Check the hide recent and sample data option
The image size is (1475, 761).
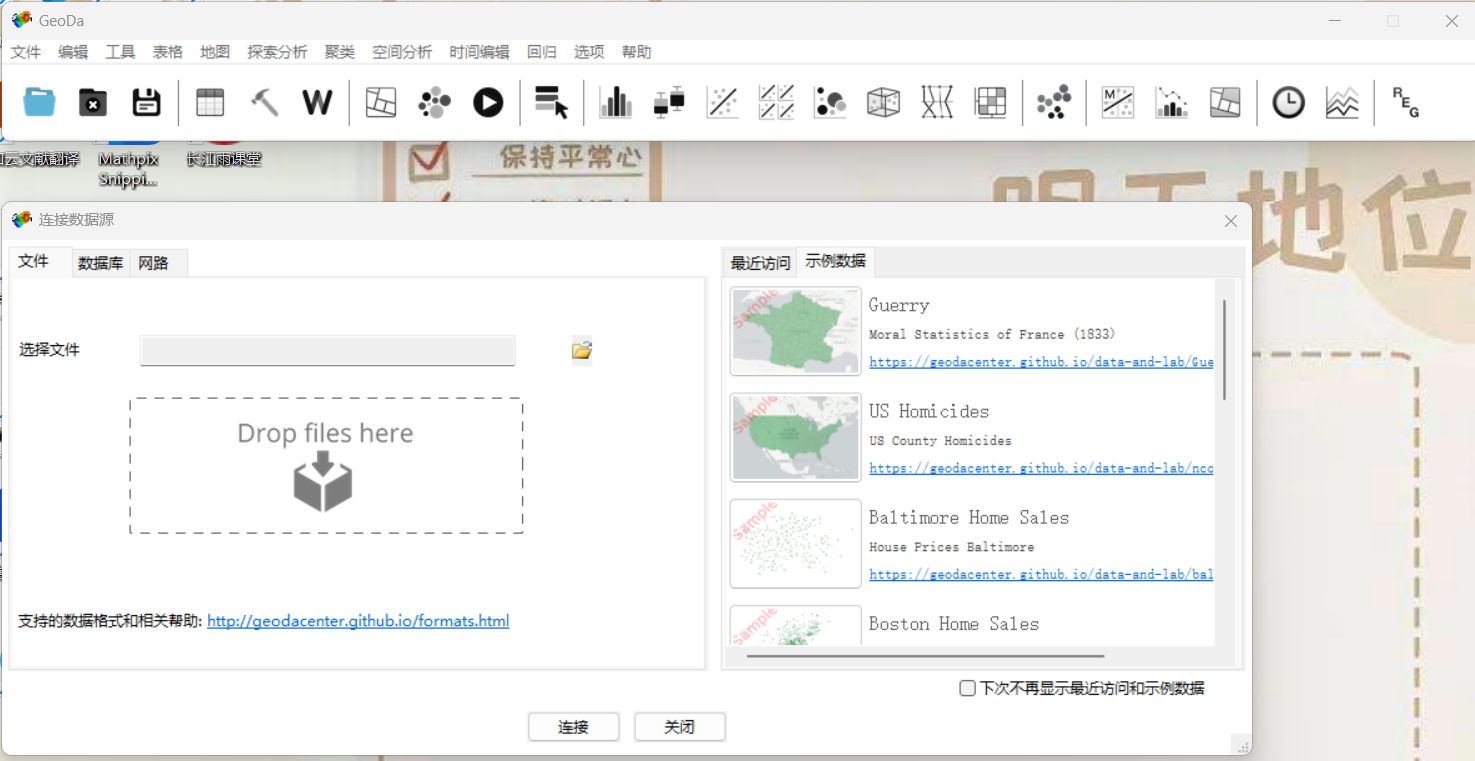pyautogui.click(x=967, y=688)
